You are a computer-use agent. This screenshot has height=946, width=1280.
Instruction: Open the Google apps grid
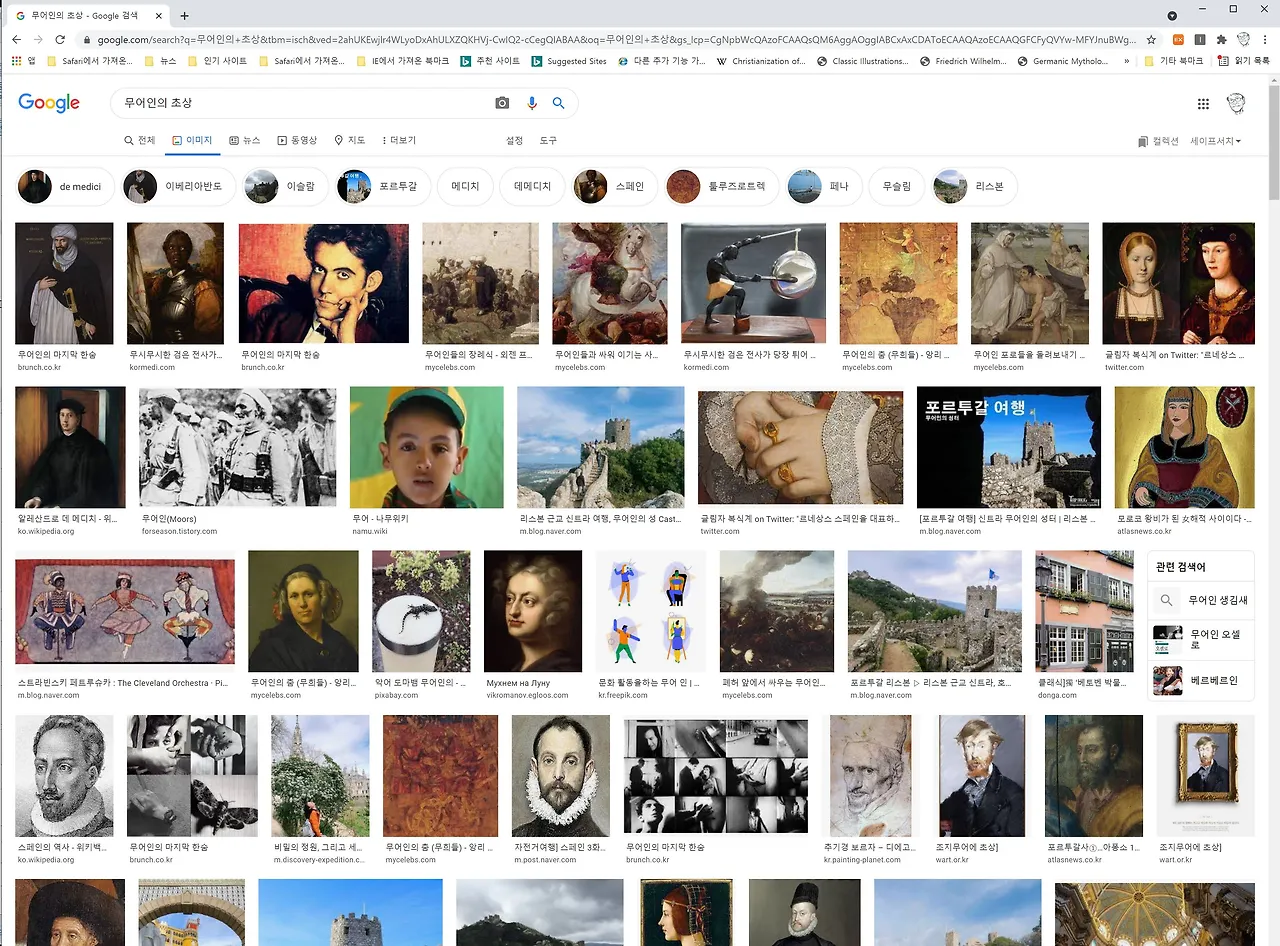coord(1203,104)
